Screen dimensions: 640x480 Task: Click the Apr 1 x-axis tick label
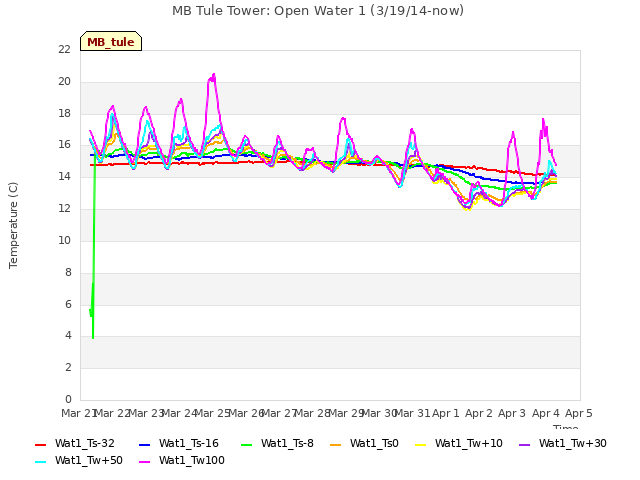tap(446, 413)
